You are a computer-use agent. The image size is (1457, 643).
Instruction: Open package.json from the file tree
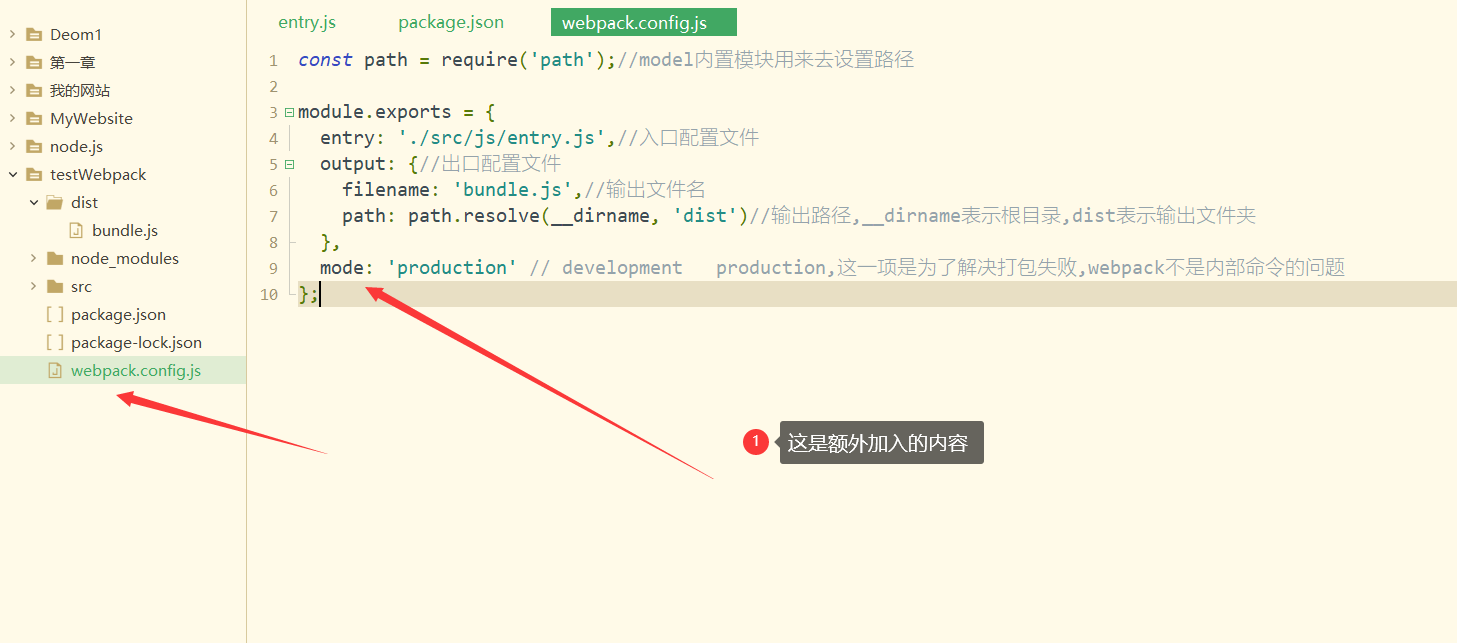[x=118, y=314]
